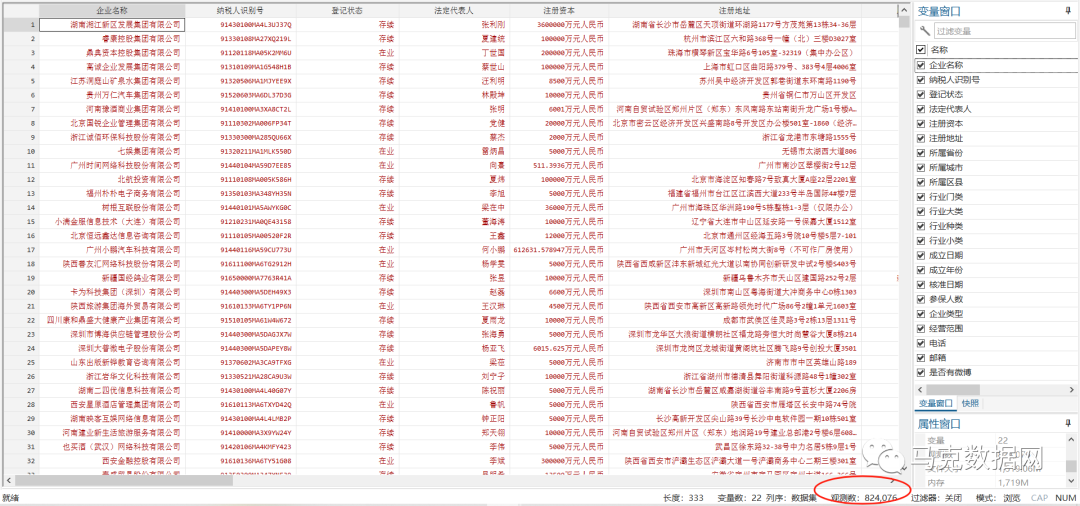Uncheck the 登记状态 variable
The image size is (1080, 506).
pyautogui.click(x=921, y=94)
